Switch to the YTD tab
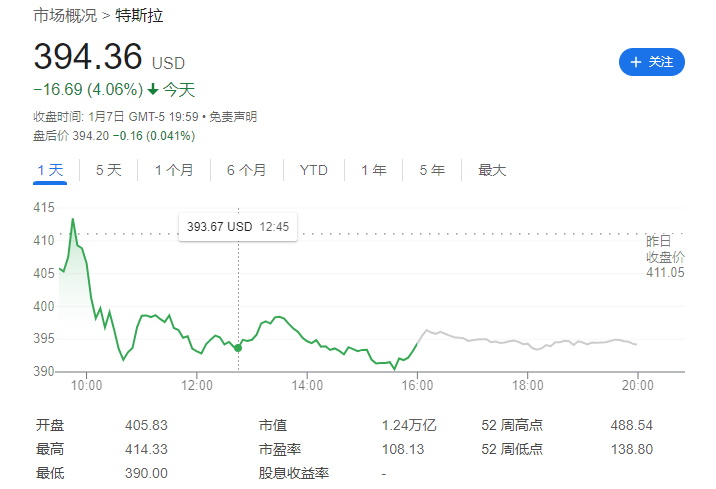The width and height of the screenshot is (716, 489). tap(314, 170)
